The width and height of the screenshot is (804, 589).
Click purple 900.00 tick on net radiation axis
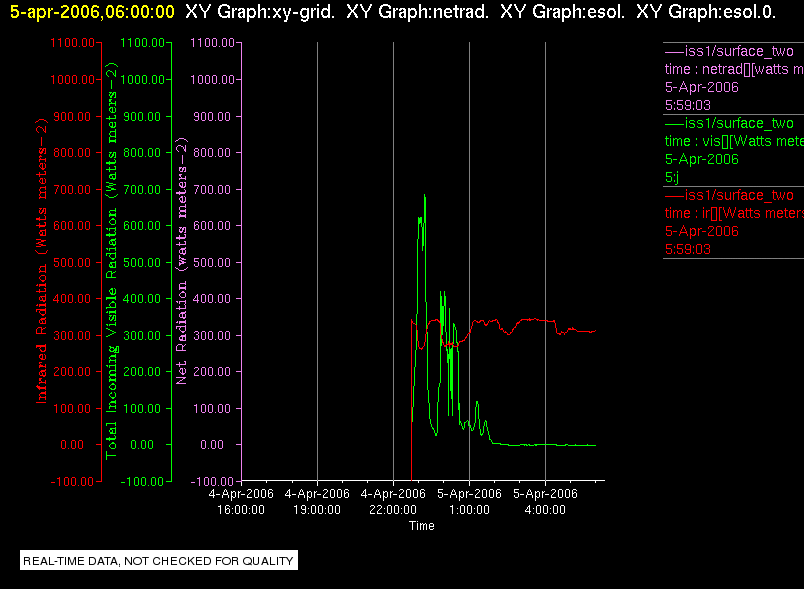212,116
